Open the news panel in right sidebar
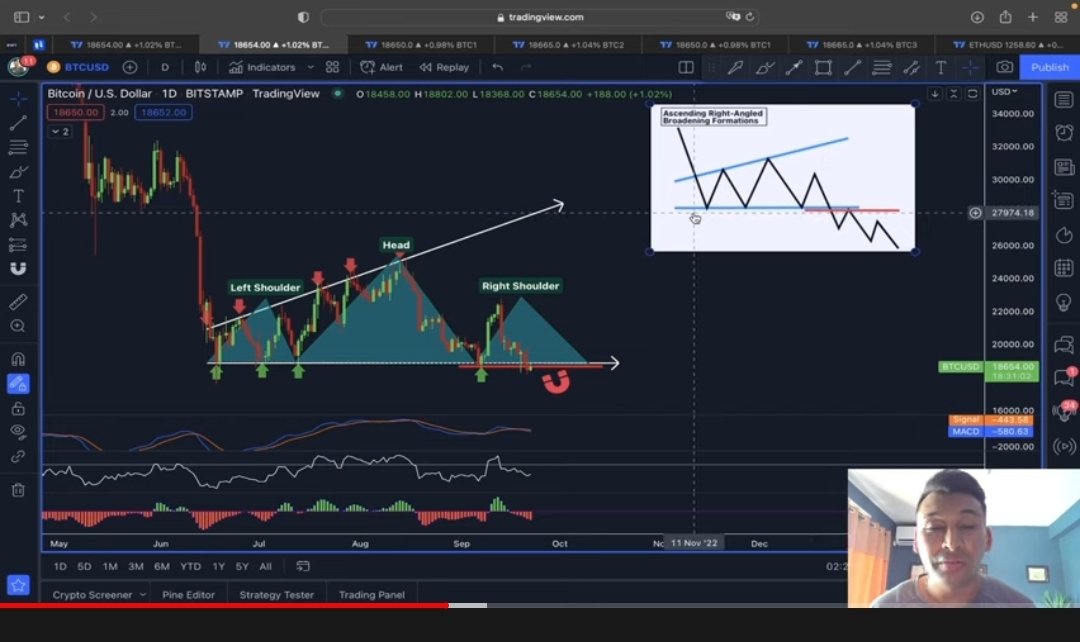Screen dimensions: 1080x642 coord(1064,167)
